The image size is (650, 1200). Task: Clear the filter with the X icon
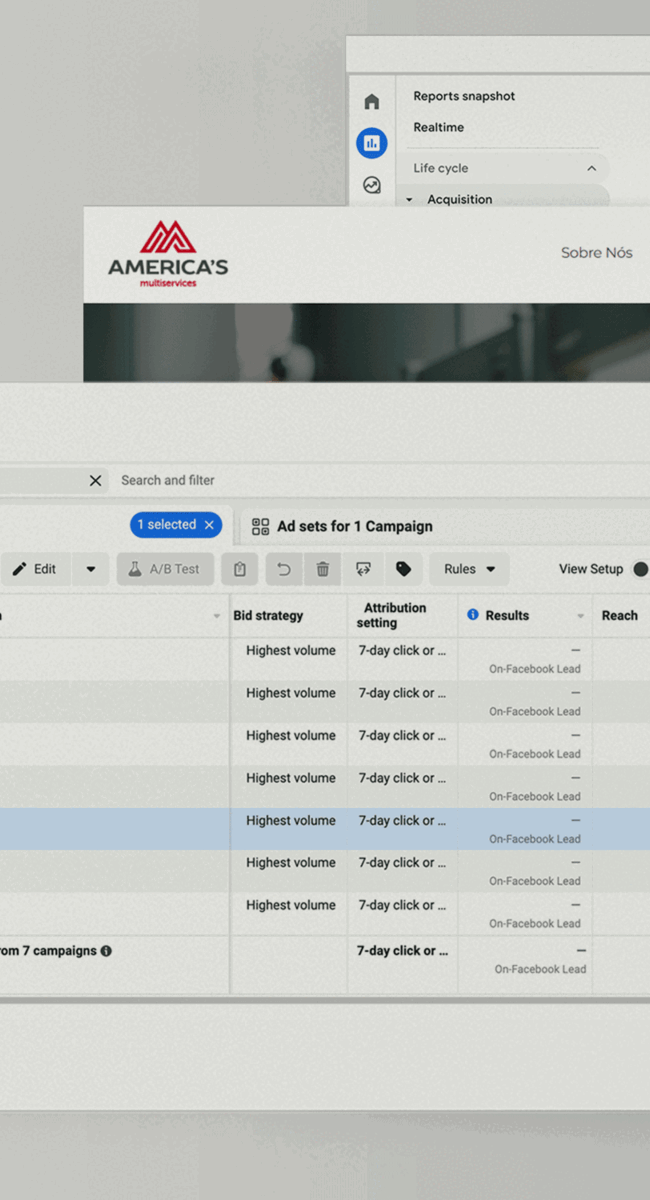pos(95,480)
